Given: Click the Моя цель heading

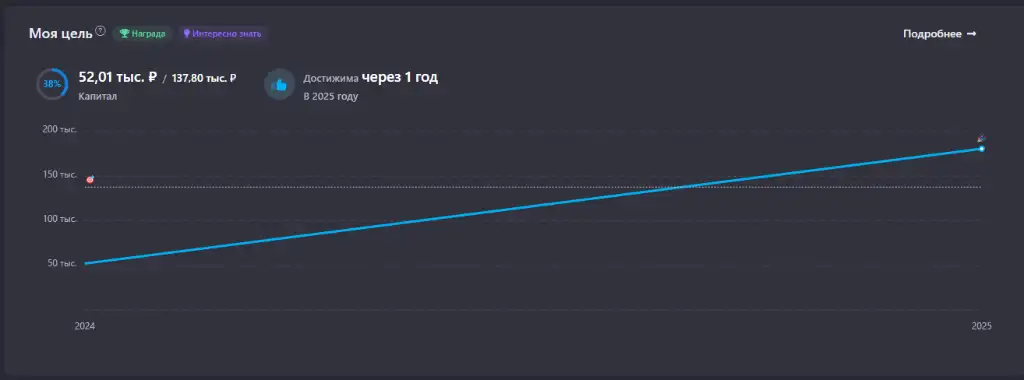Looking at the screenshot, I should 61,34.
